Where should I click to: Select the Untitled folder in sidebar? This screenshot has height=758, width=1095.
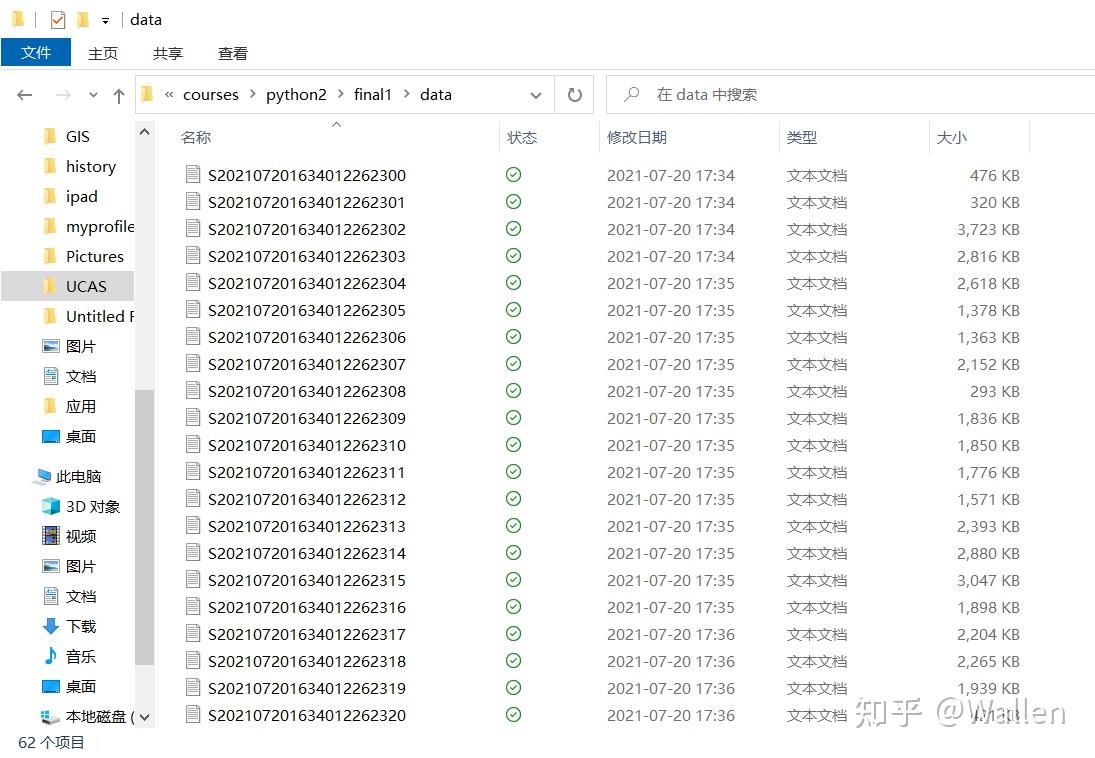pos(99,316)
